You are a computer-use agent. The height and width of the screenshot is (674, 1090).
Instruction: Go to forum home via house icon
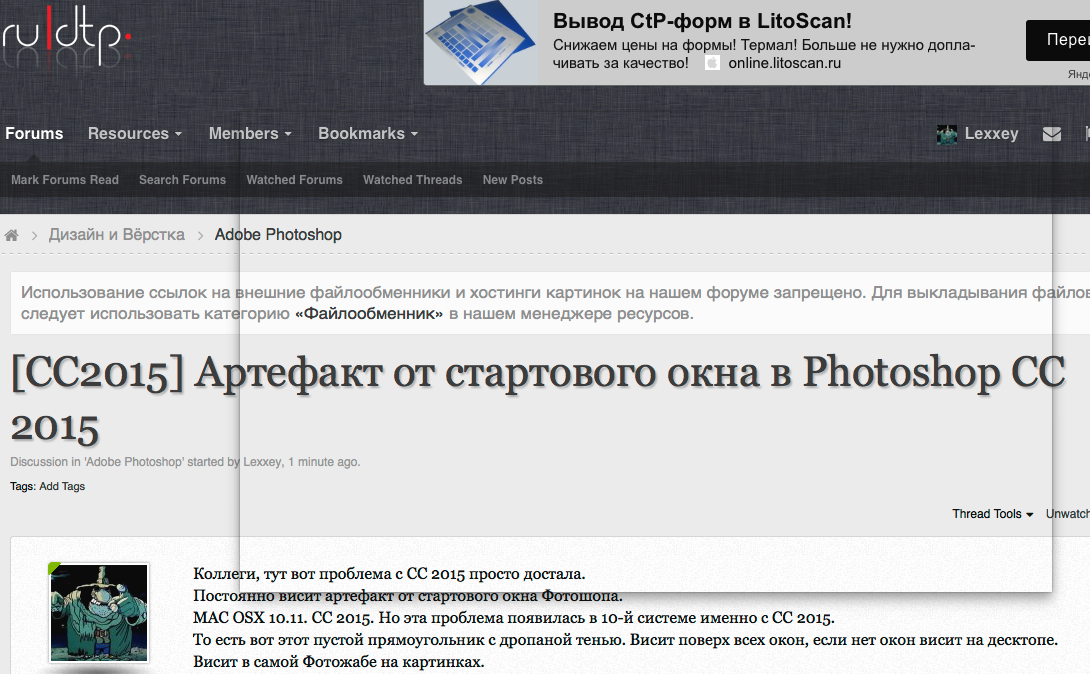(11, 235)
